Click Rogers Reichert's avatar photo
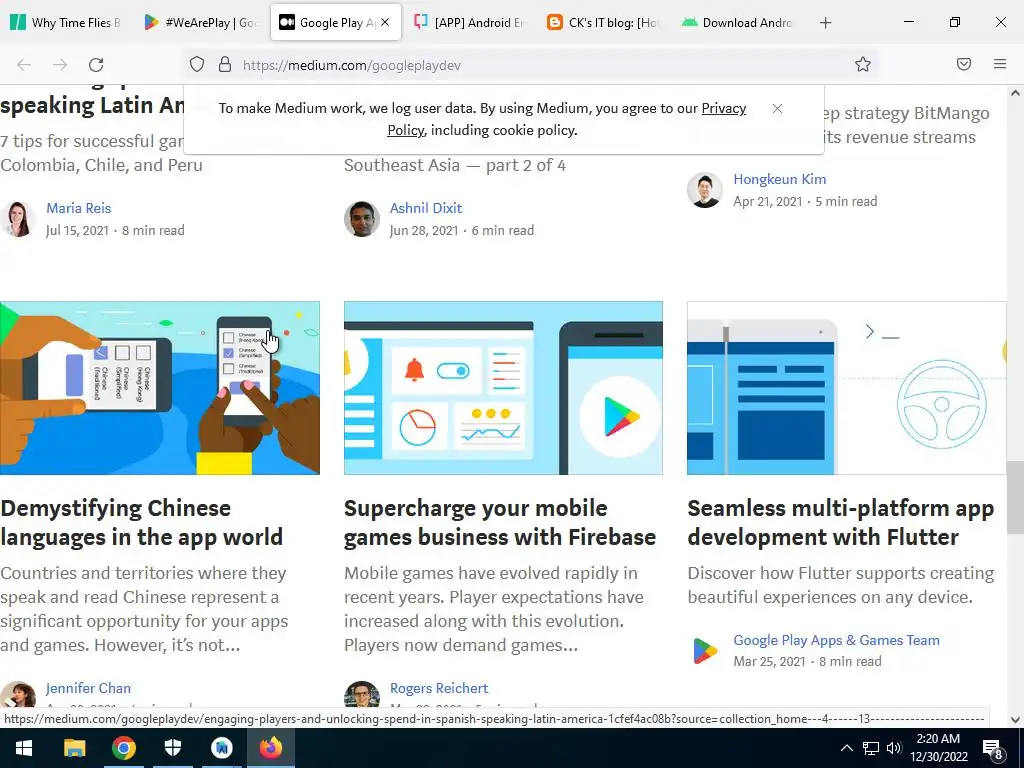This screenshot has height=768, width=1024. click(362, 694)
